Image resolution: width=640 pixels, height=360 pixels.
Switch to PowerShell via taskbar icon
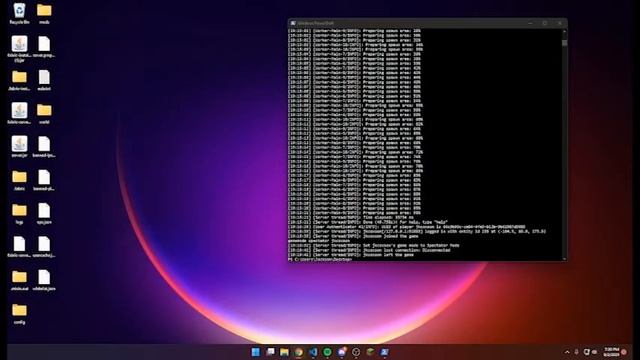point(384,352)
